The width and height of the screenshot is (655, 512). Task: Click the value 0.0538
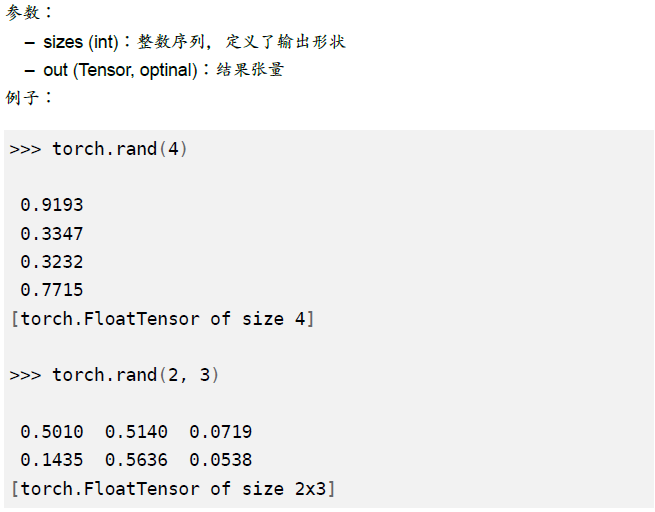(221, 460)
